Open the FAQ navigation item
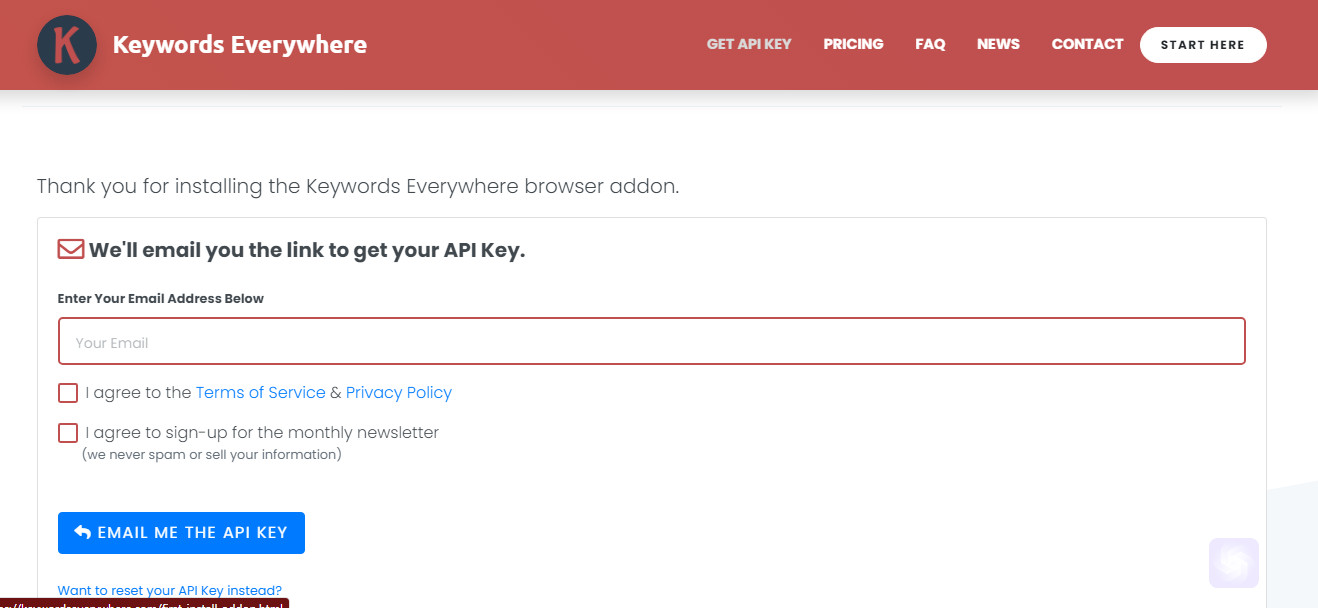This screenshot has height=608, width=1318. 930,44
